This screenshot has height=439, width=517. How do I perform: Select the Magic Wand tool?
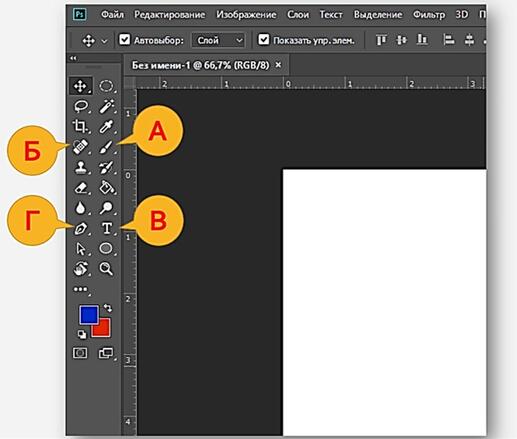coord(107,106)
